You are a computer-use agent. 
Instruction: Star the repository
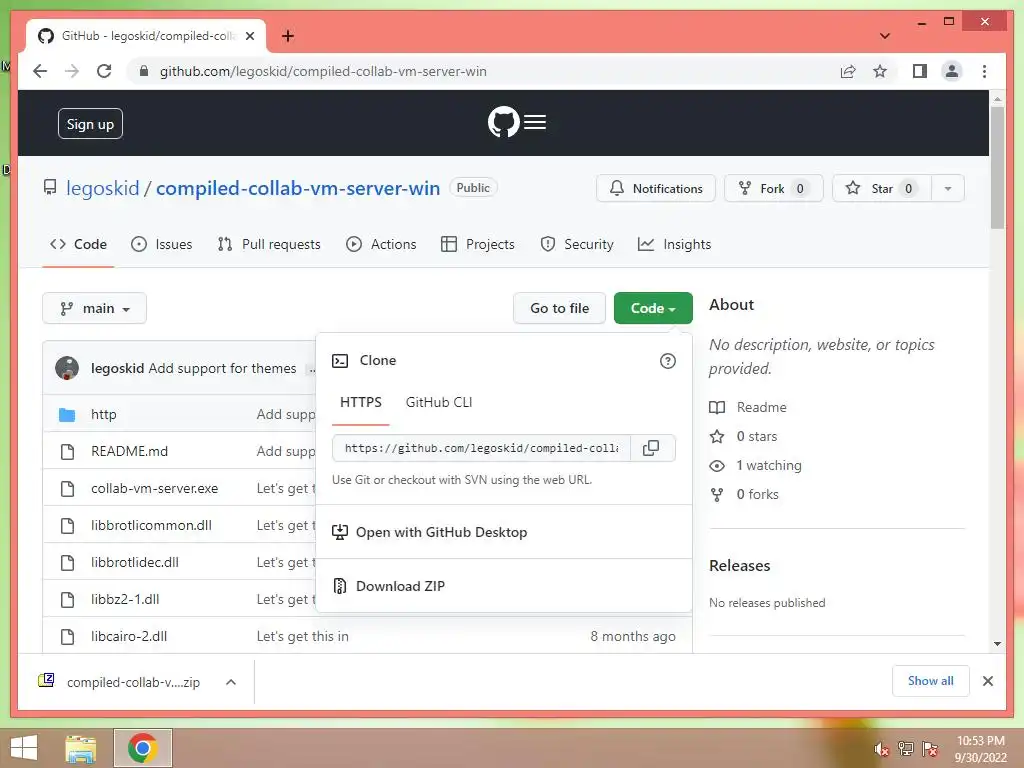[x=882, y=189]
